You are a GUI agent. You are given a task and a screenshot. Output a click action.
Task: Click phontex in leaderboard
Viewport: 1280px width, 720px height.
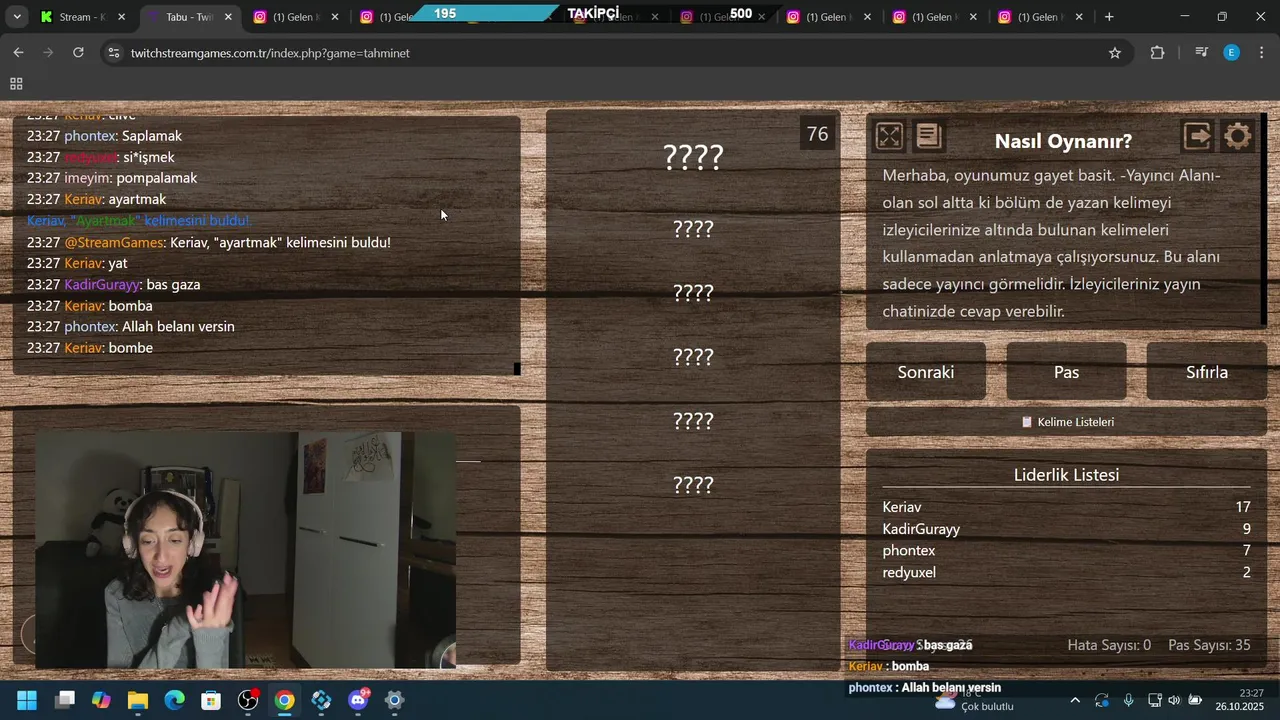909,551
